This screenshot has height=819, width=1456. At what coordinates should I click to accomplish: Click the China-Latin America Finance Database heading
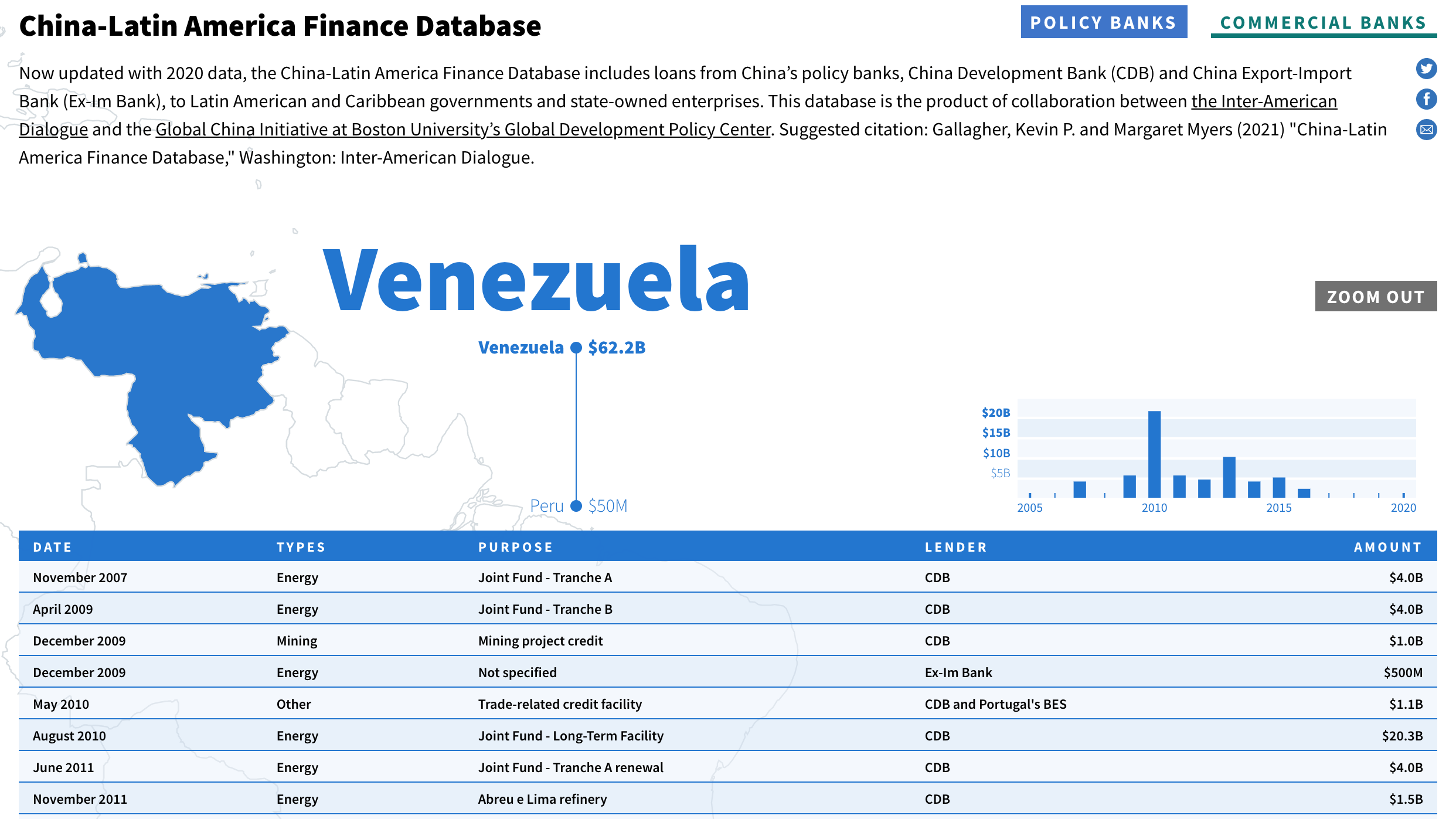coord(280,26)
